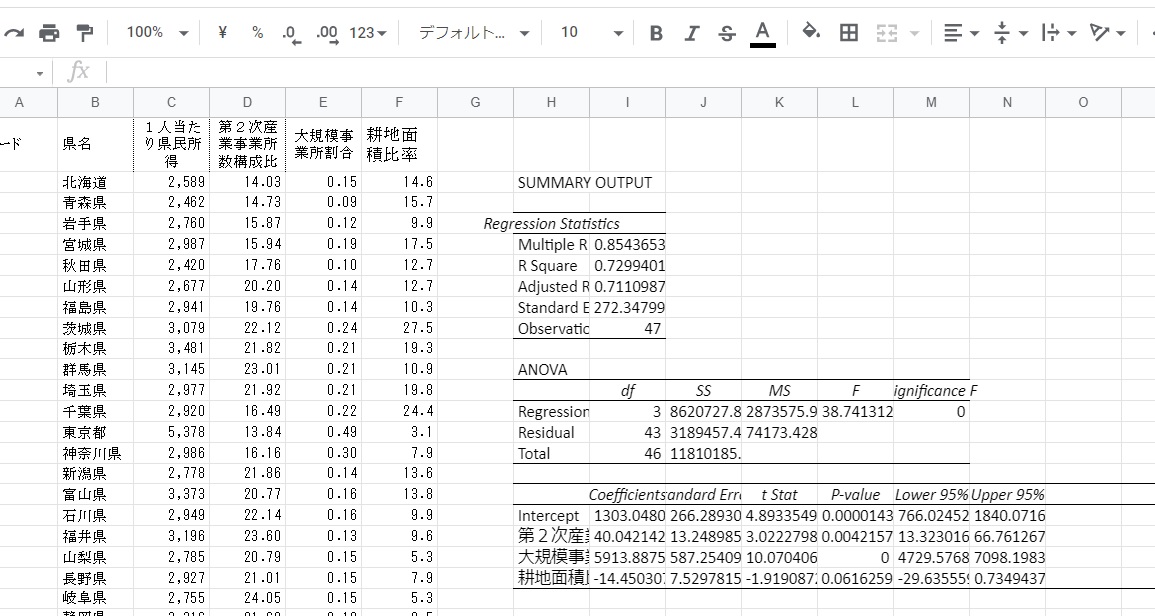Select column B header
1155x616 pixels.
[x=95, y=102]
